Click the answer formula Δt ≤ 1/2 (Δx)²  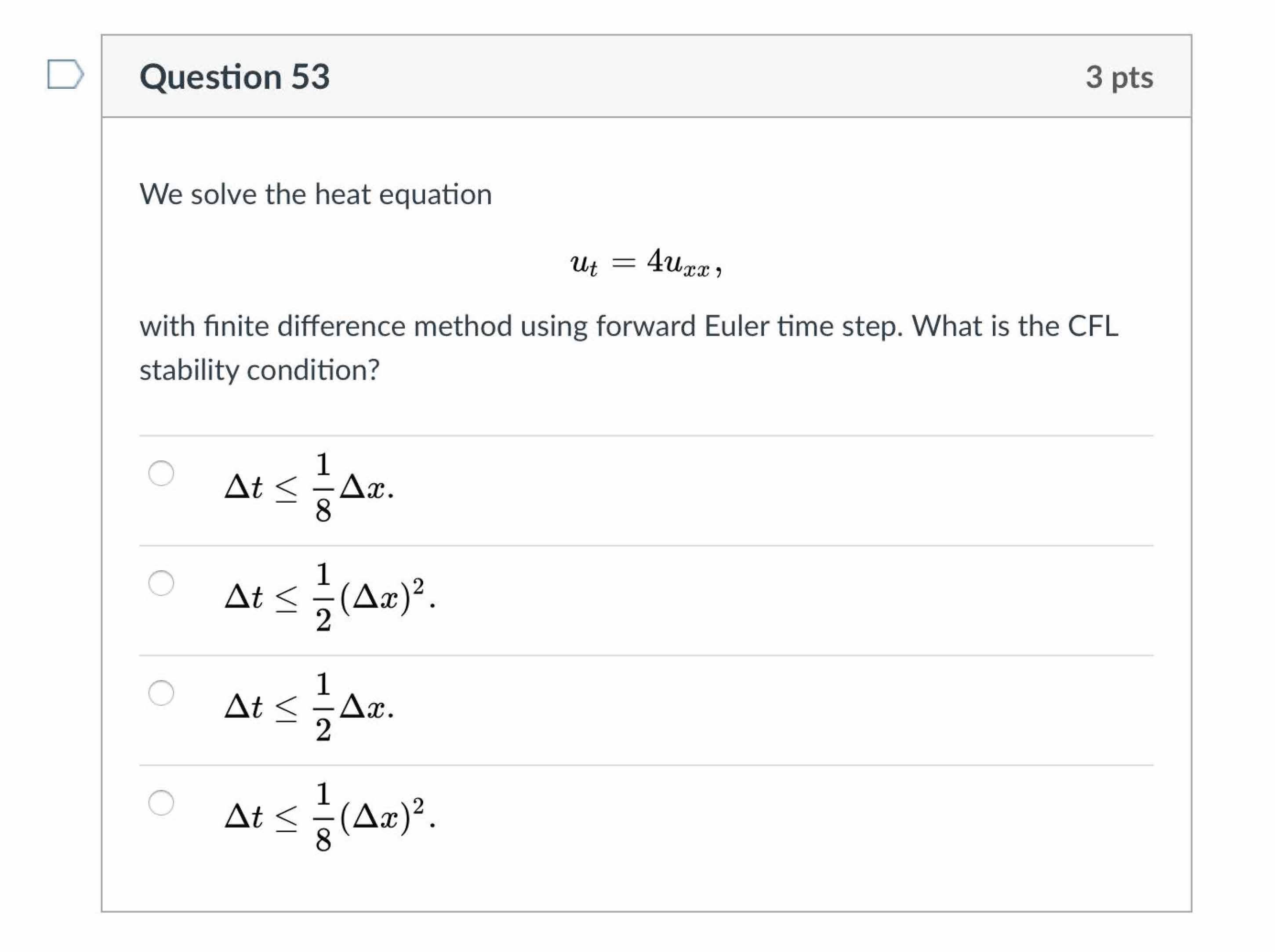pyautogui.click(x=330, y=597)
